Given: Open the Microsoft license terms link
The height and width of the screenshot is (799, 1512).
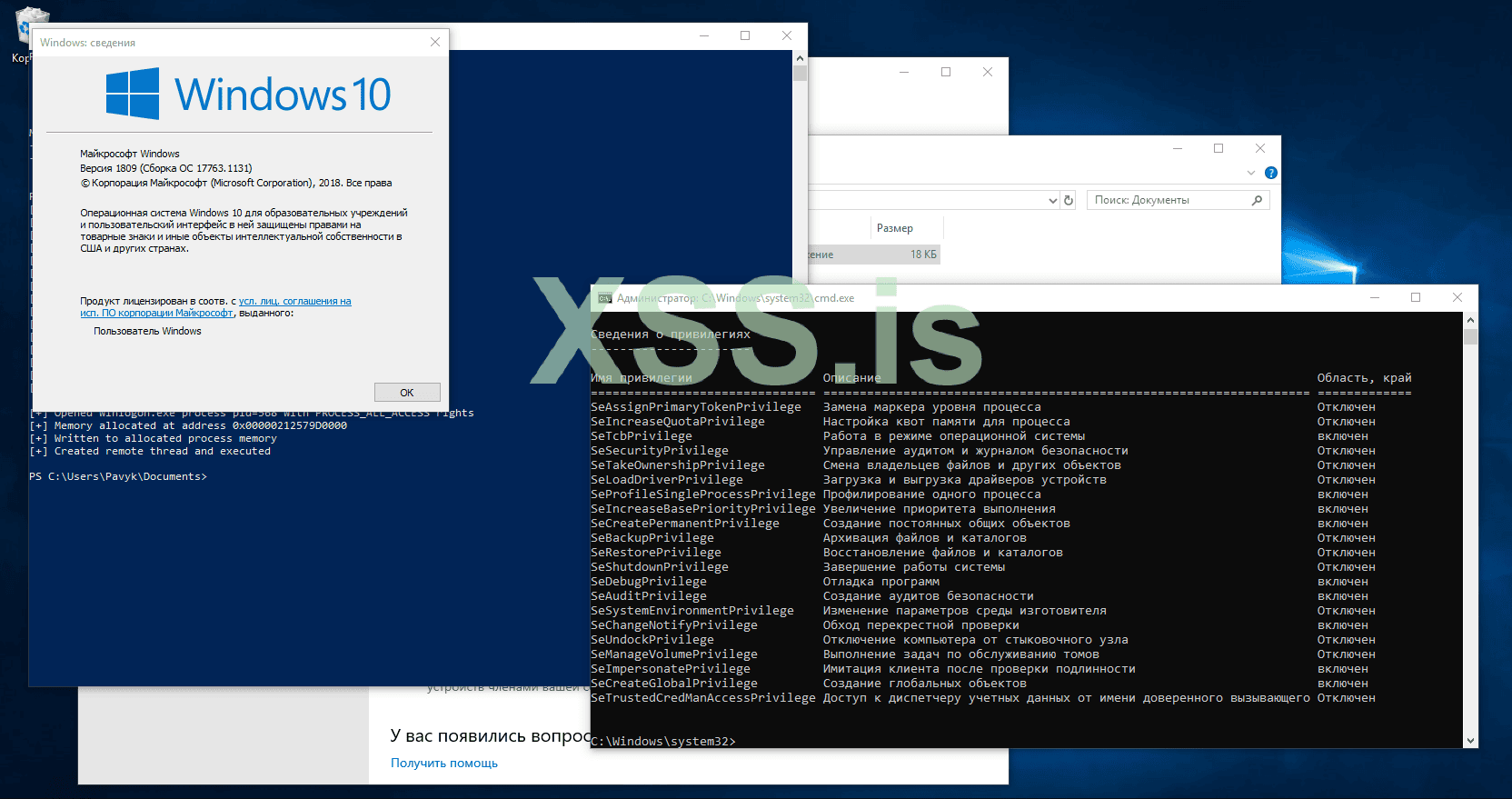Looking at the screenshot, I should tap(215, 307).
